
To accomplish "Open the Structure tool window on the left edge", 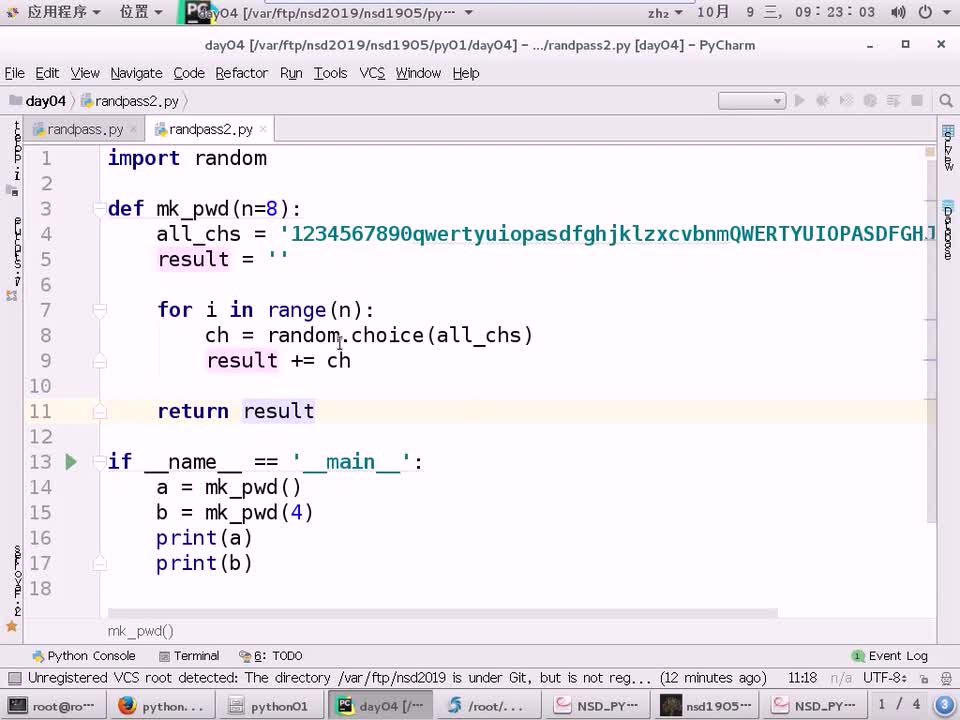I will (x=15, y=257).
